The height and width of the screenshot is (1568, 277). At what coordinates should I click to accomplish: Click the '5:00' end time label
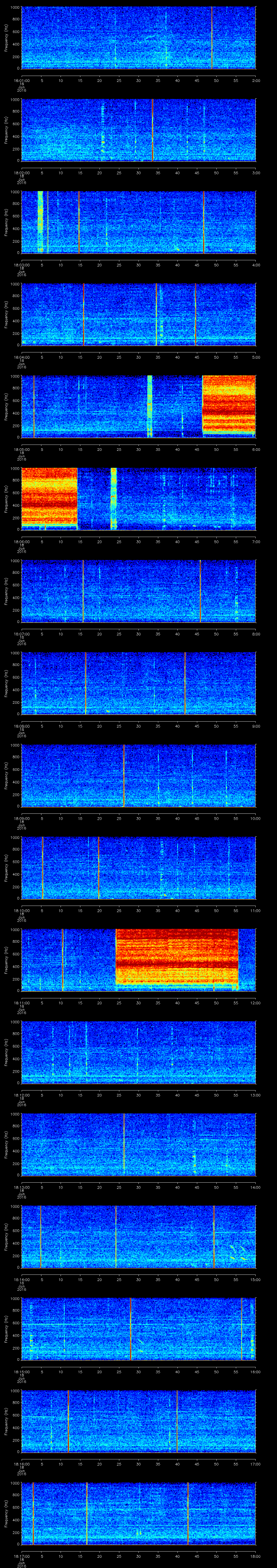(x=256, y=357)
